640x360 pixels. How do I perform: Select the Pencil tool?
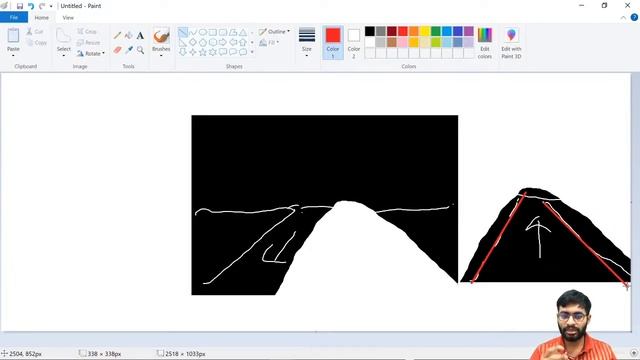coord(118,36)
